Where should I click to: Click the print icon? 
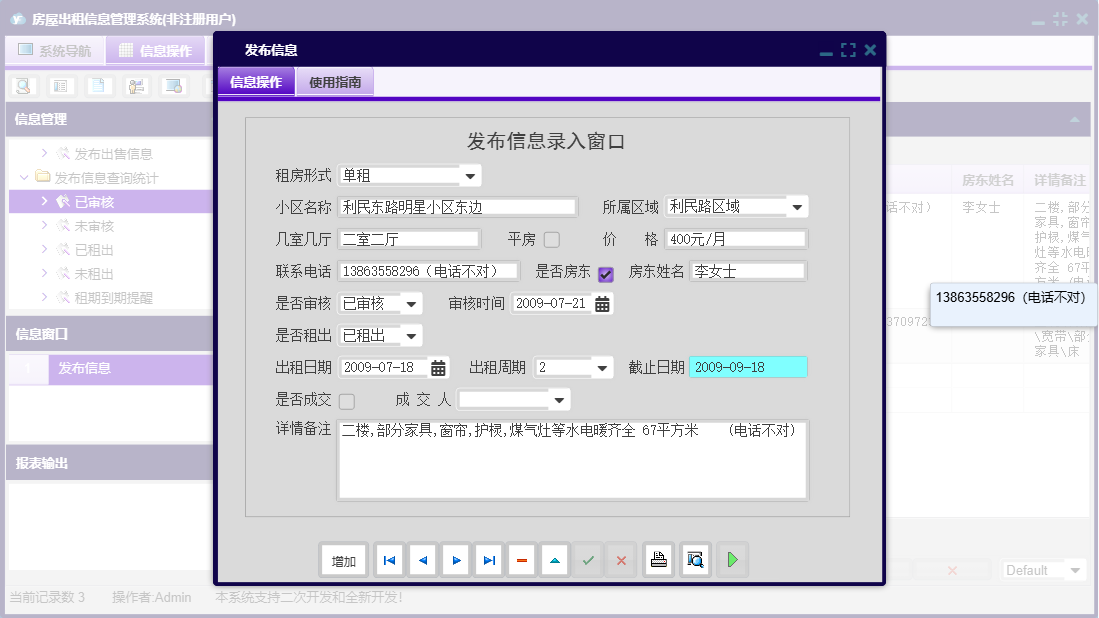(658, 560)
